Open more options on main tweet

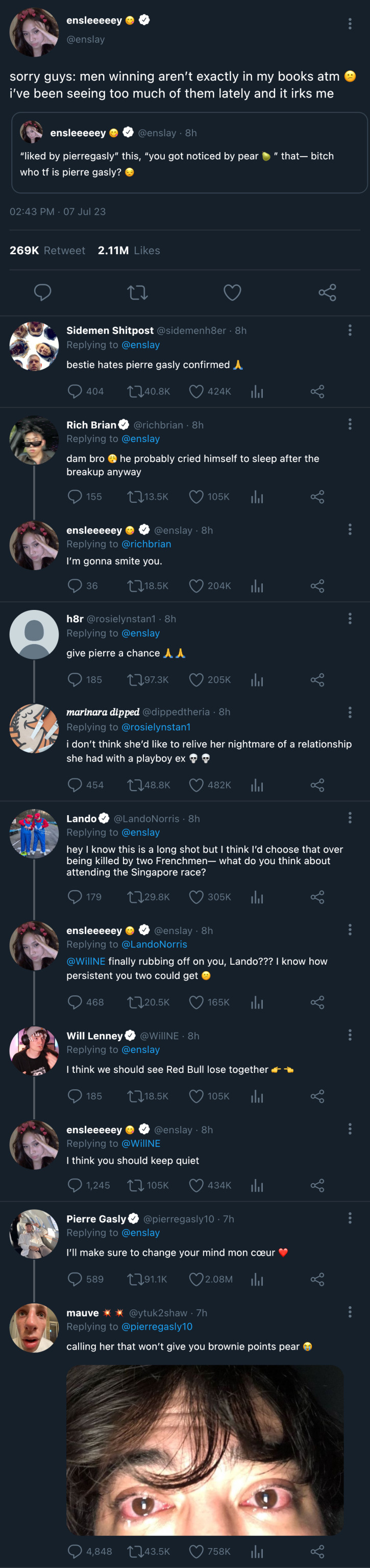349,23
